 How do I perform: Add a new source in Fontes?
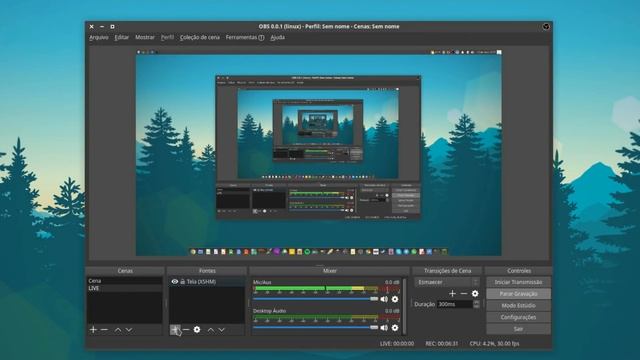(x=175, y=329)
